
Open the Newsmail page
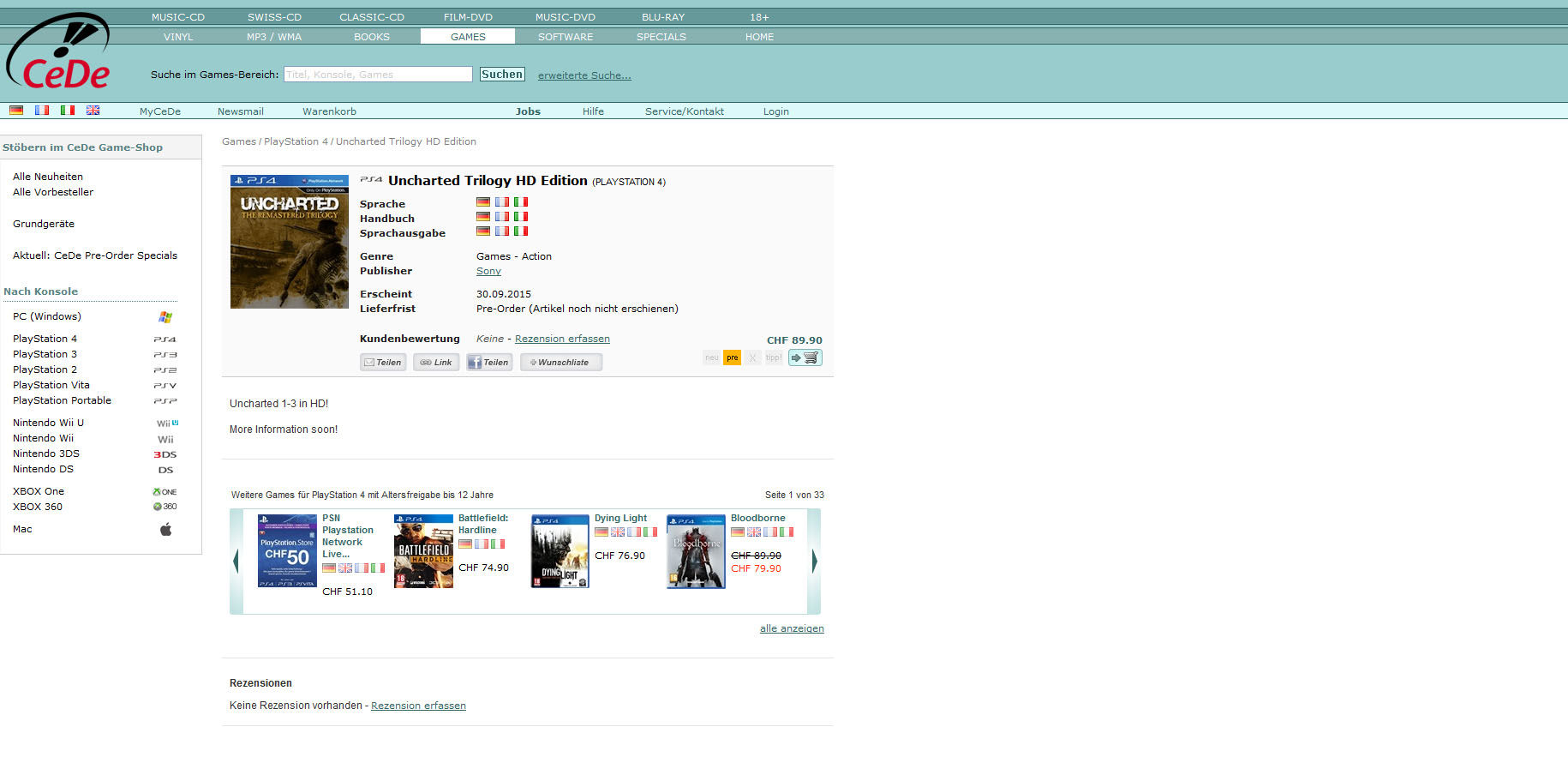241,111
